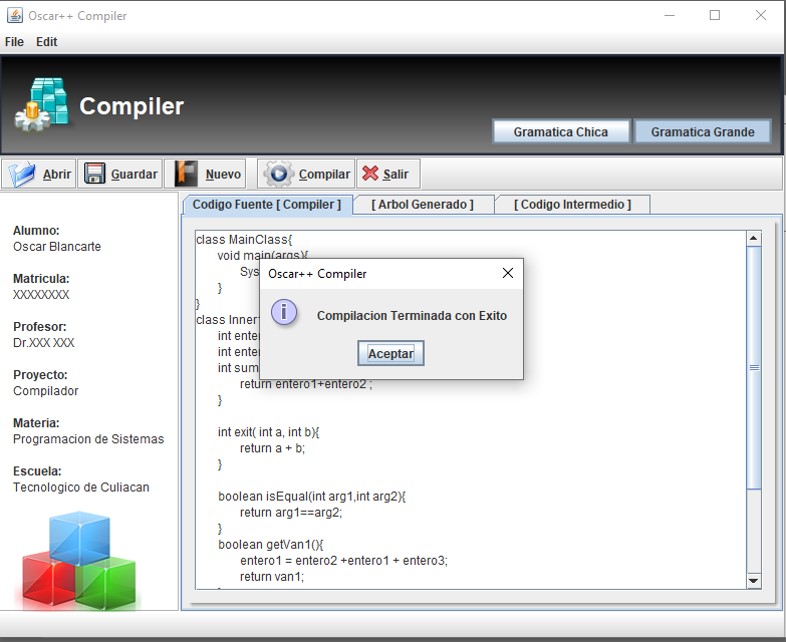Click the Abrir button label
The height and width of the screenshot is (642, 786).
pyautogui.click(x=57, y=174)
